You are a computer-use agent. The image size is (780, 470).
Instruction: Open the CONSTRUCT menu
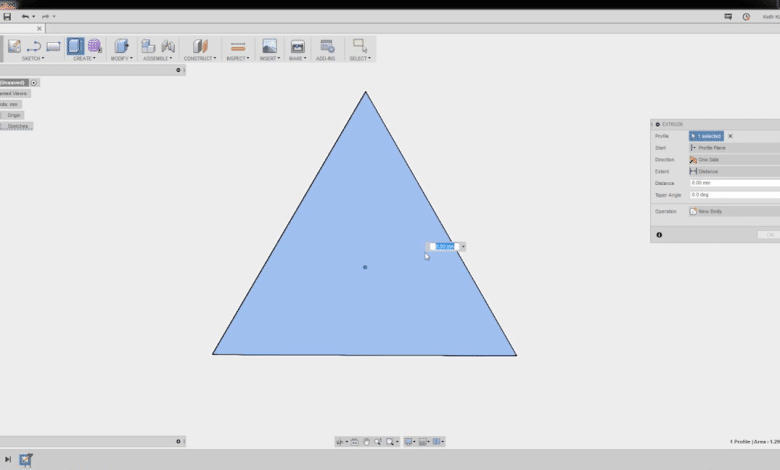click(200, 59)
